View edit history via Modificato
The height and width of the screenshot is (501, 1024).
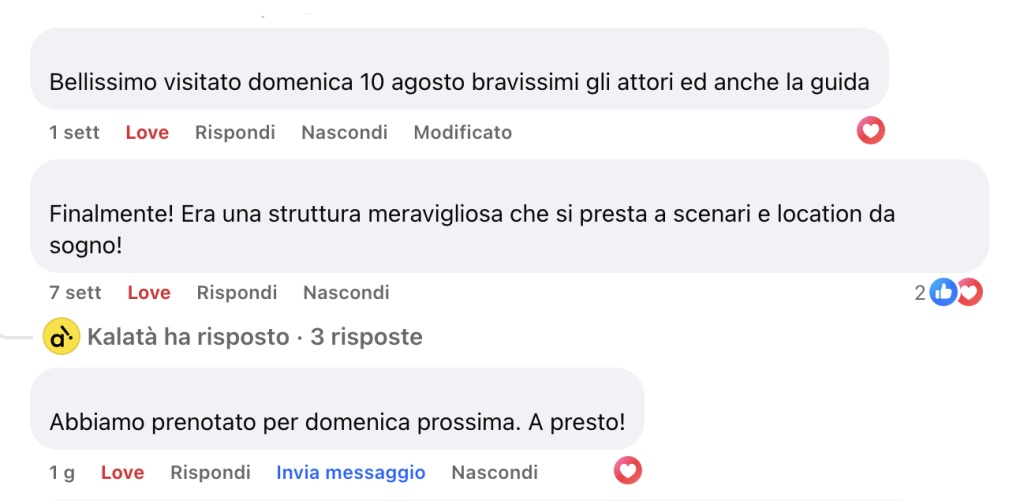coord(462,133)
